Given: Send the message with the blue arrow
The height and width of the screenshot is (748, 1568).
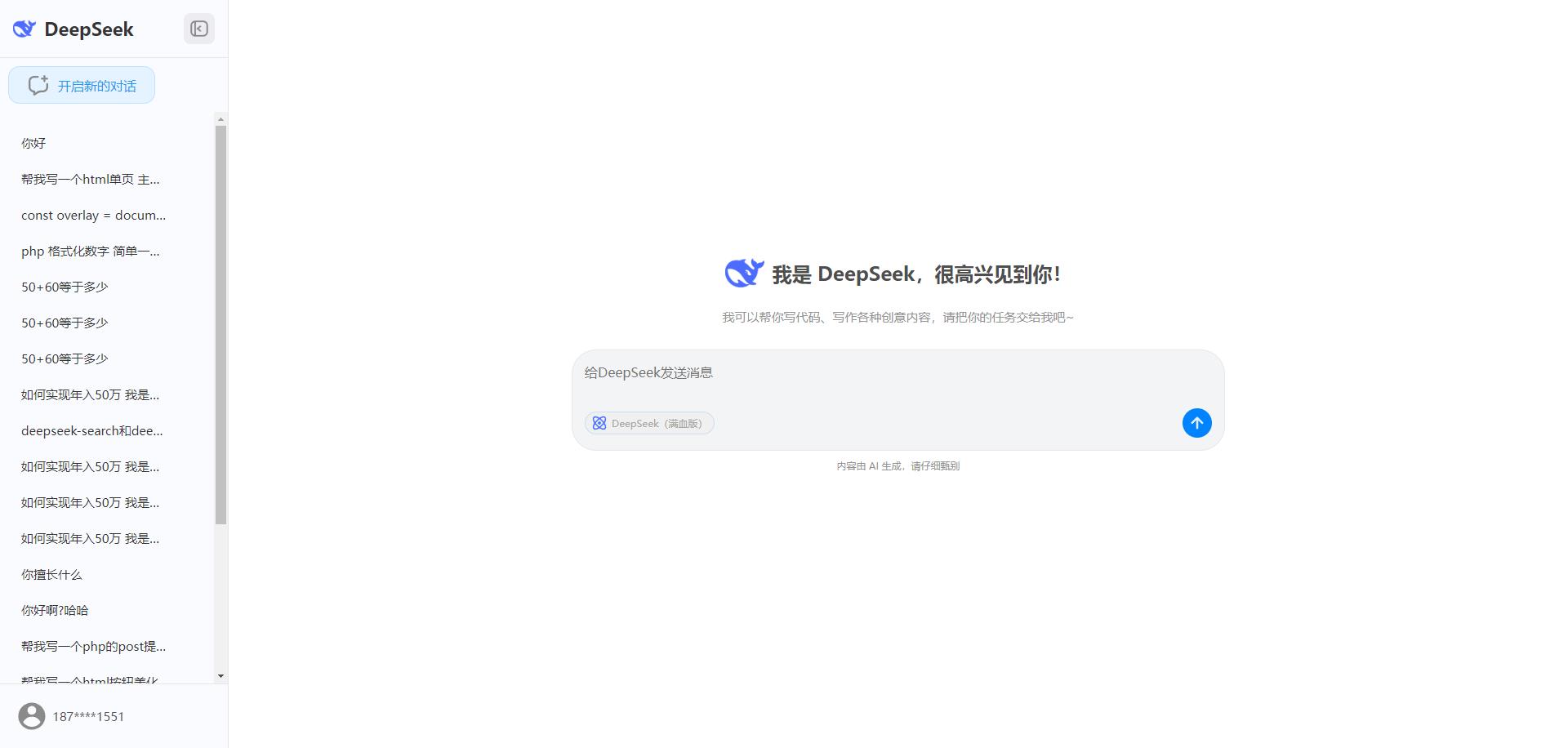Looking at the screenshot, I should coord(1196,423).
